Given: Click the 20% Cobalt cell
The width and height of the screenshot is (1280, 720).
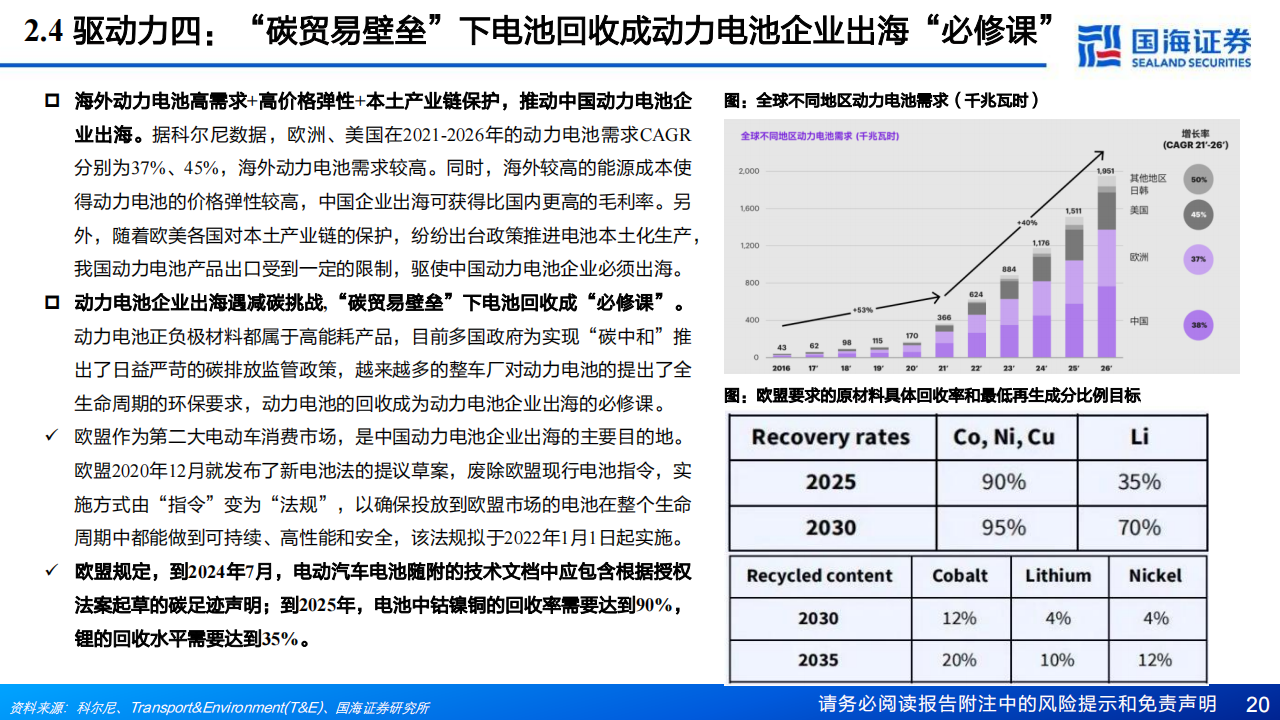Looking at the screenshot, I should (959, 661).
